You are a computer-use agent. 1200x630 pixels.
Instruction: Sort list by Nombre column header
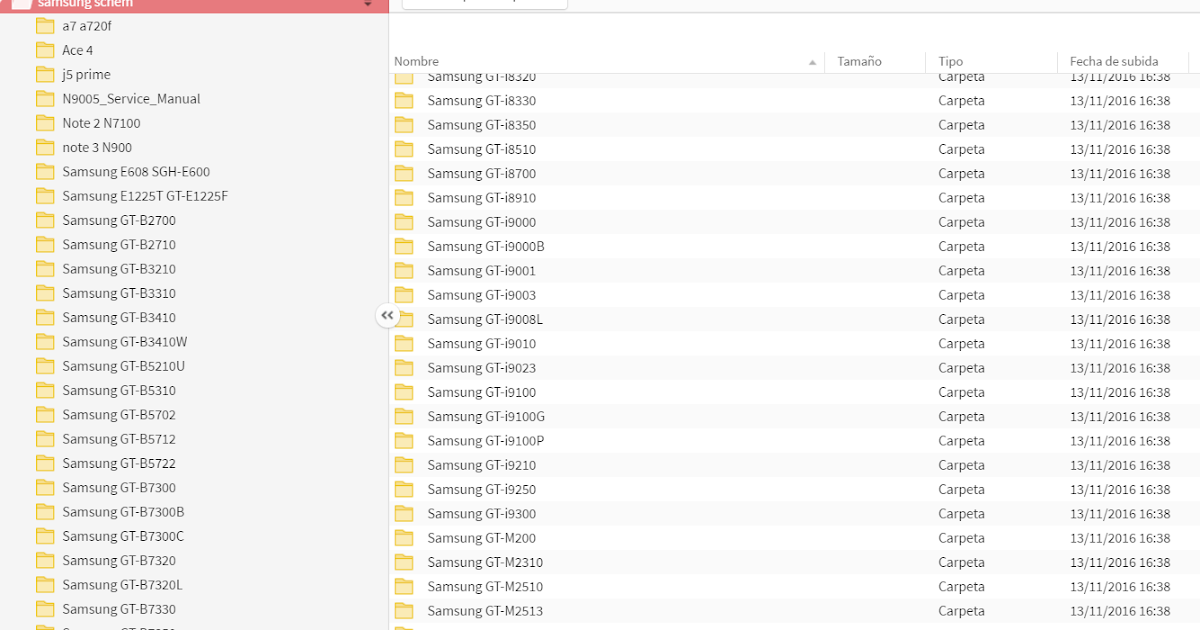[x=416, y=62]
